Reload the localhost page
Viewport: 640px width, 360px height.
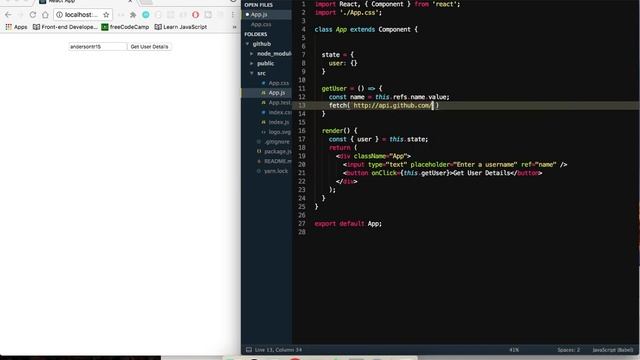pyautogui.click(x=33, y=15)
